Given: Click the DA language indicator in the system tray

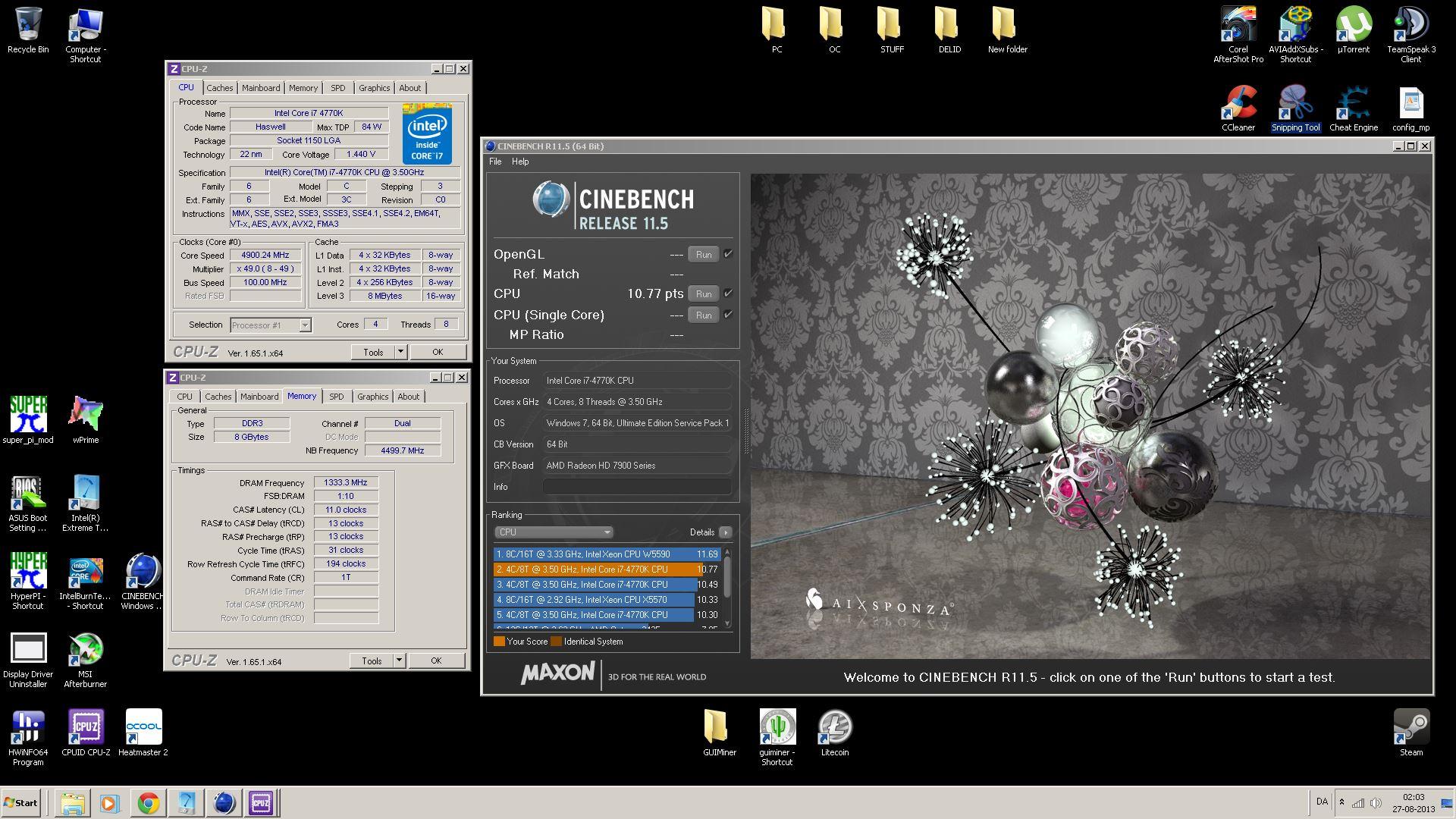Looking at the screenshot, I should tap(1322, 802).
